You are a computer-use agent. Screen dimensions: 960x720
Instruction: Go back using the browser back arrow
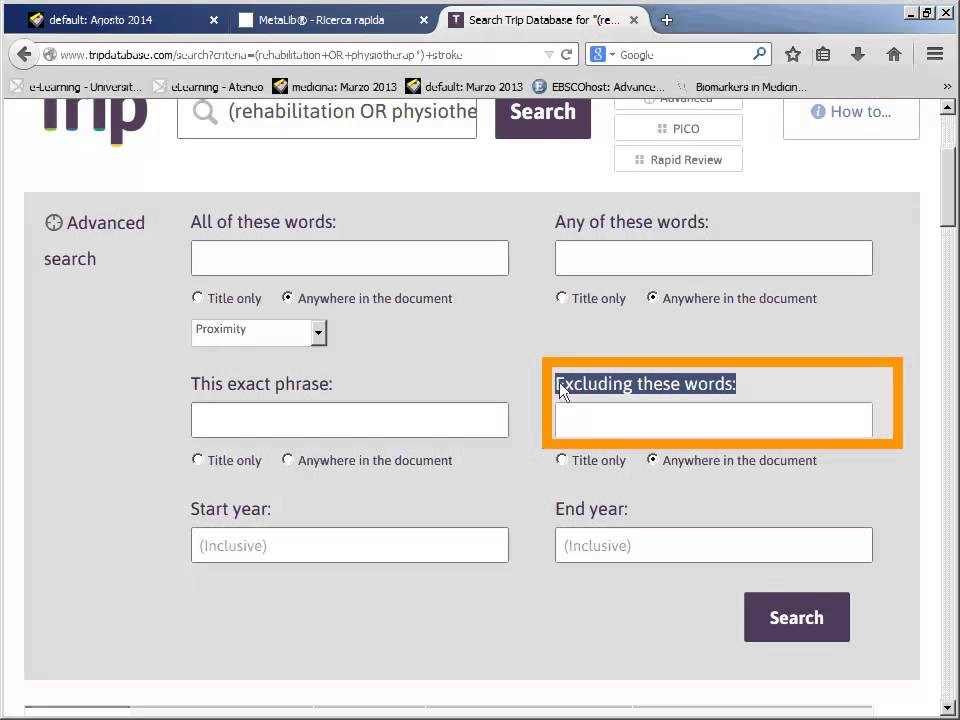[24, 54]
